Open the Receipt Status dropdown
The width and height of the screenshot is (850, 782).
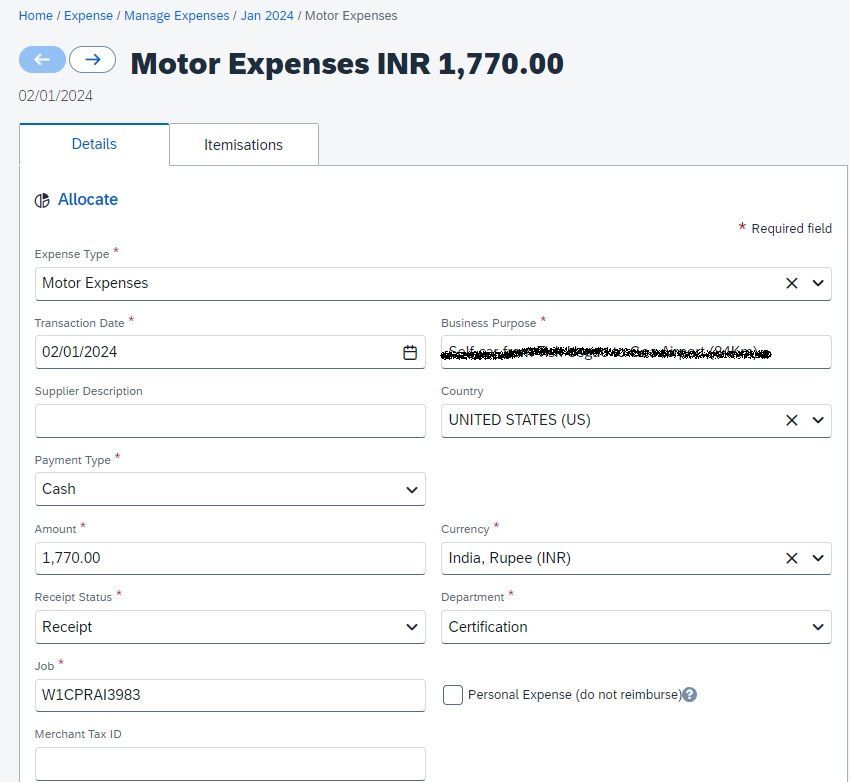click(230, 627)
